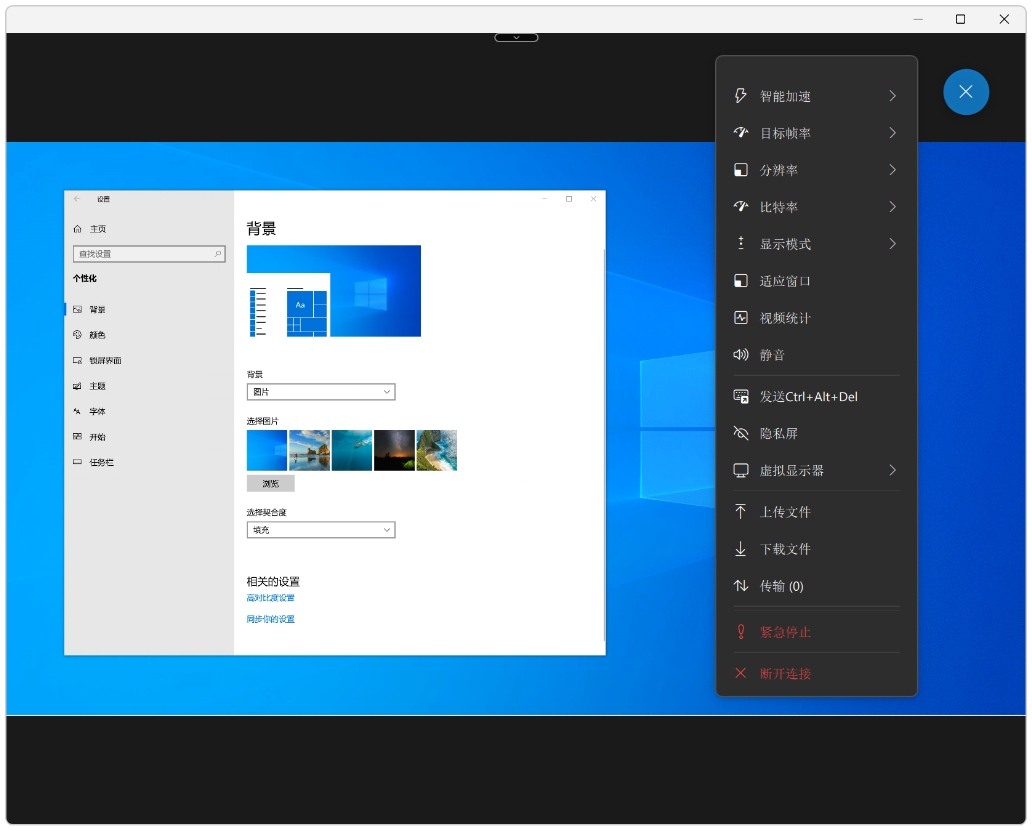
Task: Select the blue Windows wallpaper thumbnail
Action: point(267,450)
